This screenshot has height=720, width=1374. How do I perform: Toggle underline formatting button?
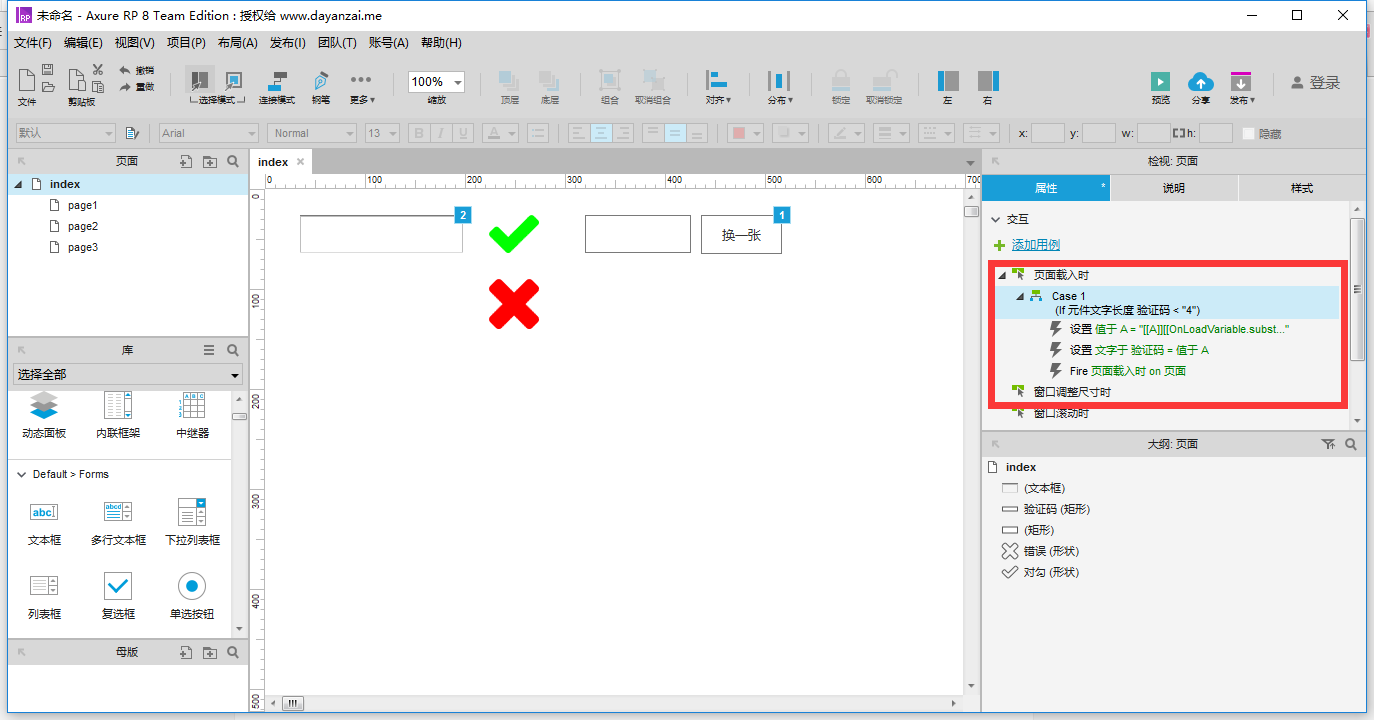(463, 133)
